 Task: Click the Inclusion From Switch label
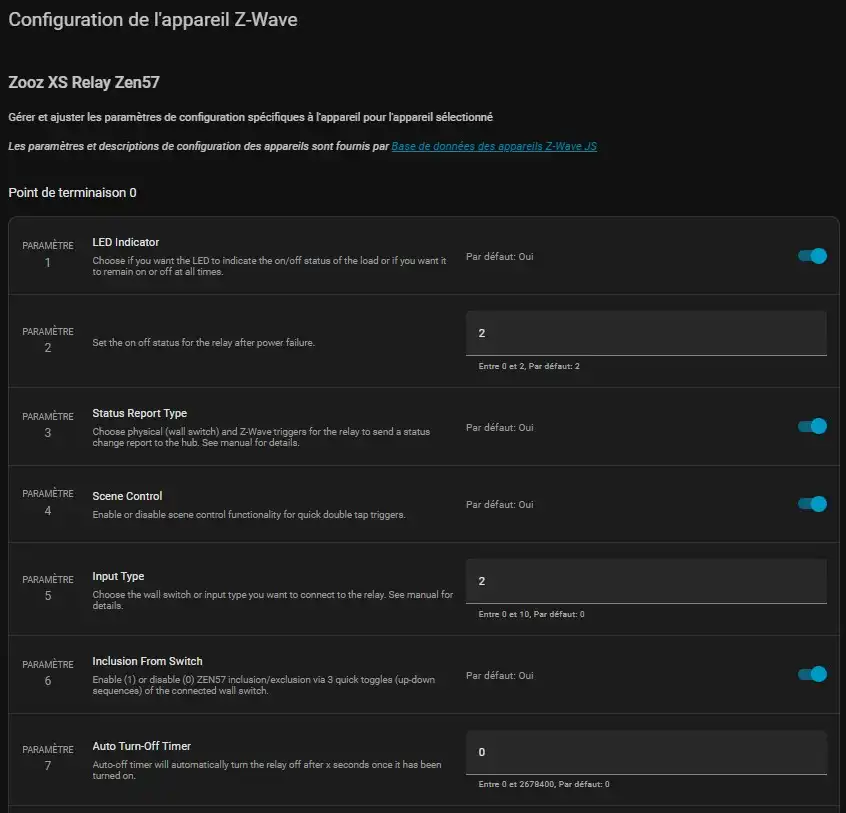[x=147, y=661]
